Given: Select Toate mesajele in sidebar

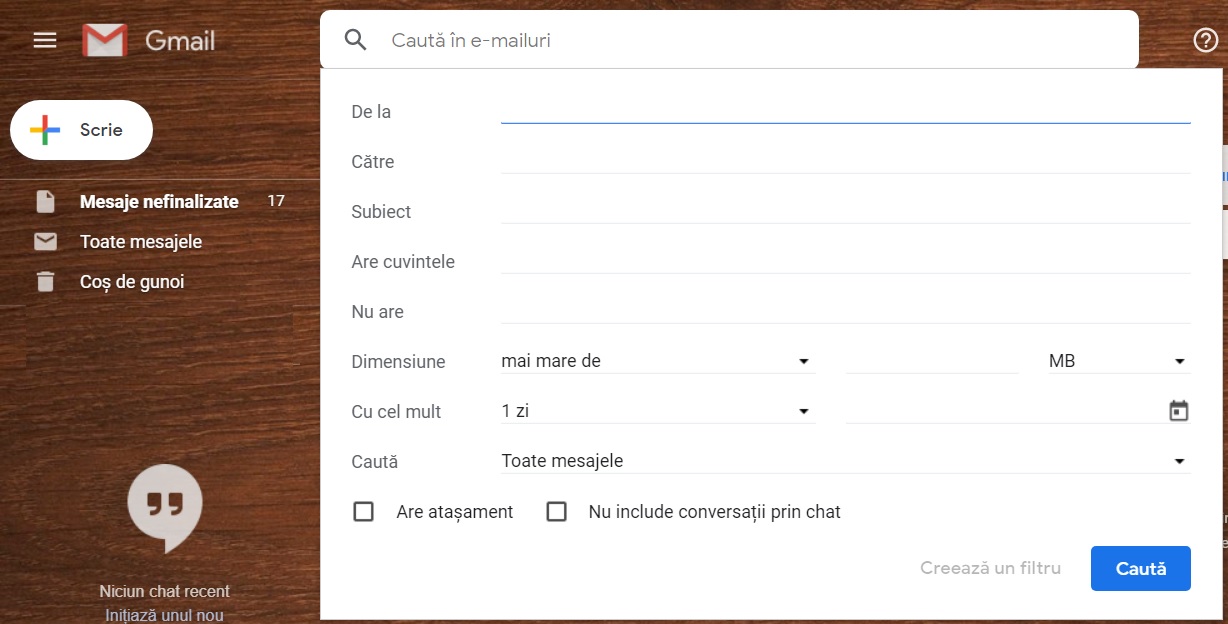Looking at the screenshot, I should point(141,242).
